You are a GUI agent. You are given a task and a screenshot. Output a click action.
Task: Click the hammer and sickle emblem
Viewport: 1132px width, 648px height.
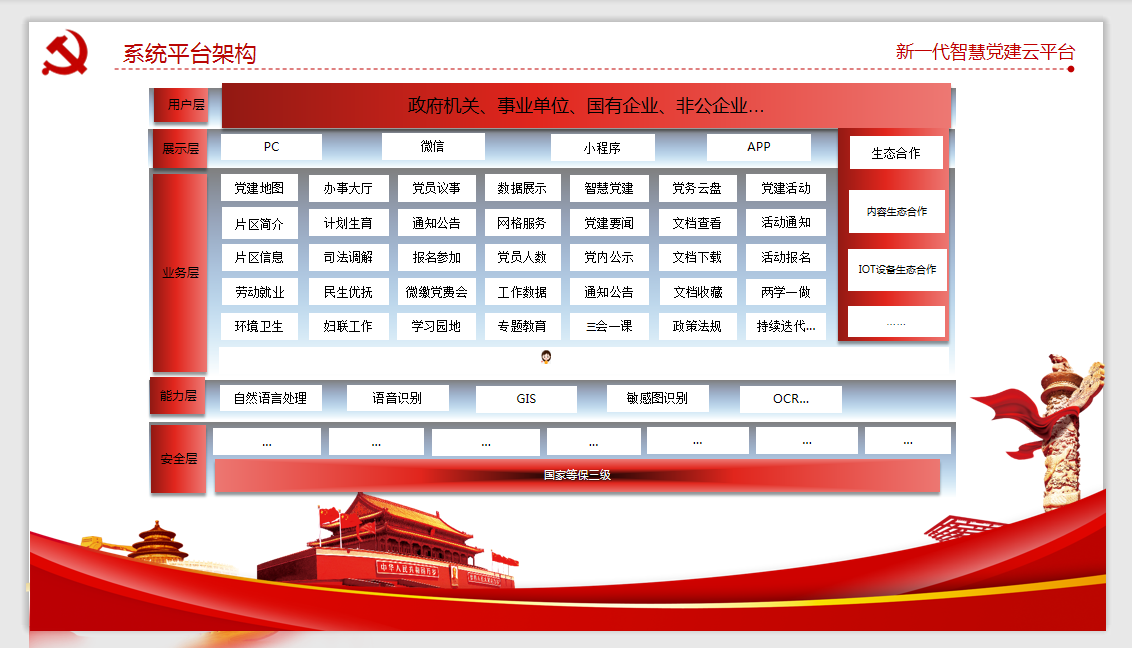(65, 53)
